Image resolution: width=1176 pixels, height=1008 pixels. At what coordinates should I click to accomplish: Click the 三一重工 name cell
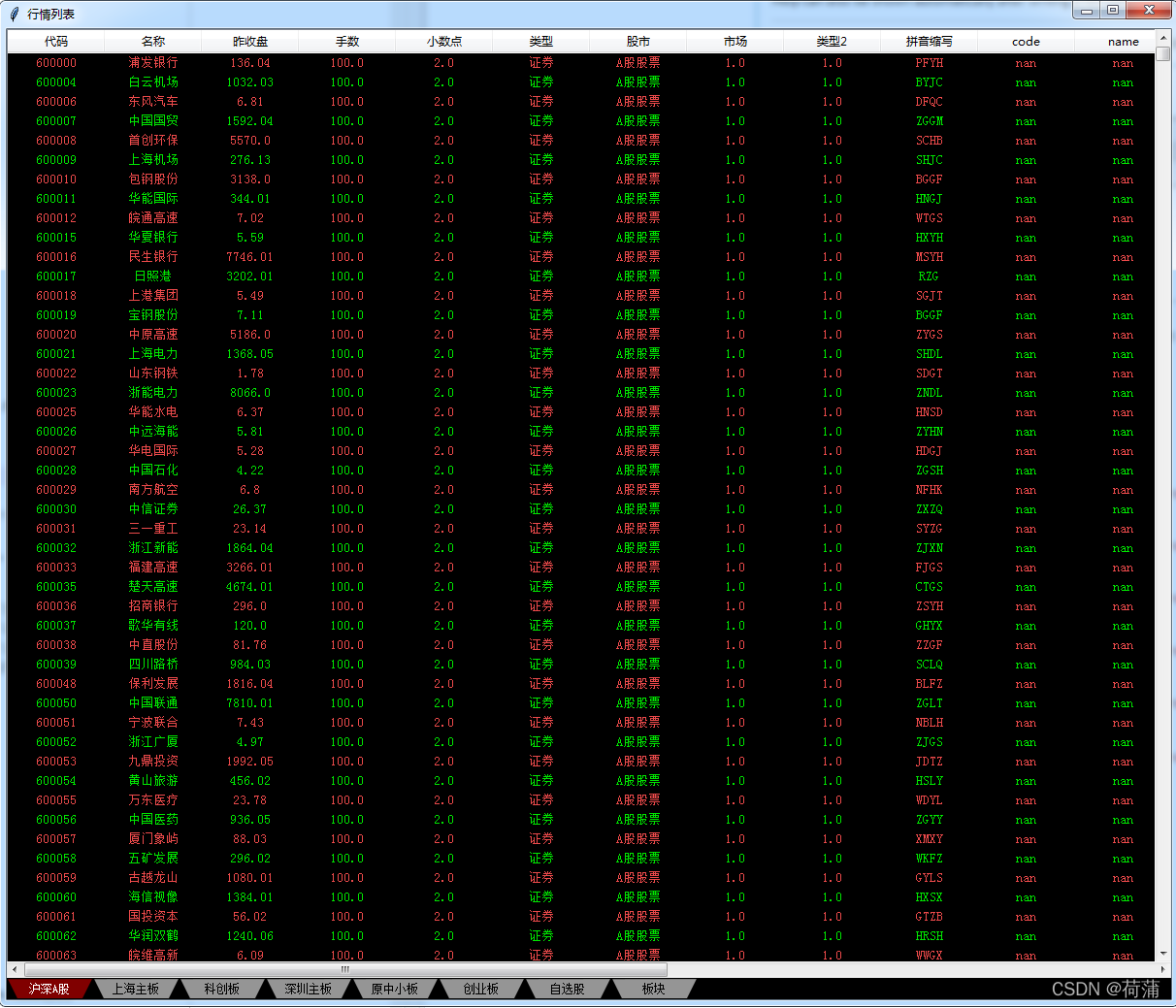[x=153, y=529]
